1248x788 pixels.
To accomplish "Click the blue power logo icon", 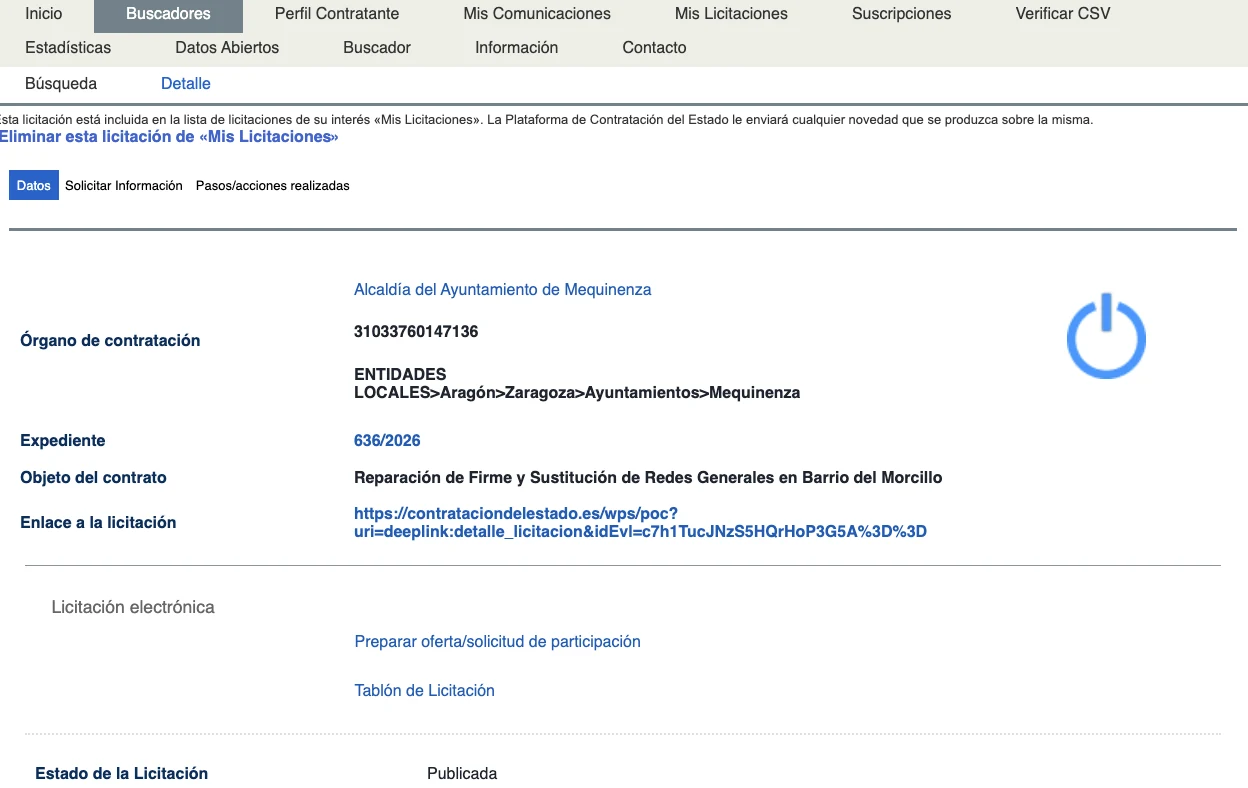I will click(x=1105, y=336).
